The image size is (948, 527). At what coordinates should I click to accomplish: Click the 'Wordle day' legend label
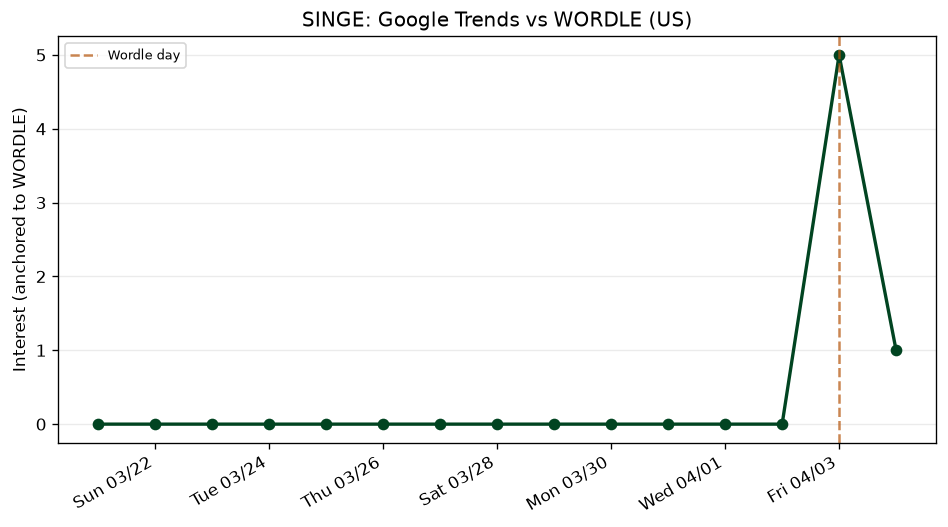144,55
